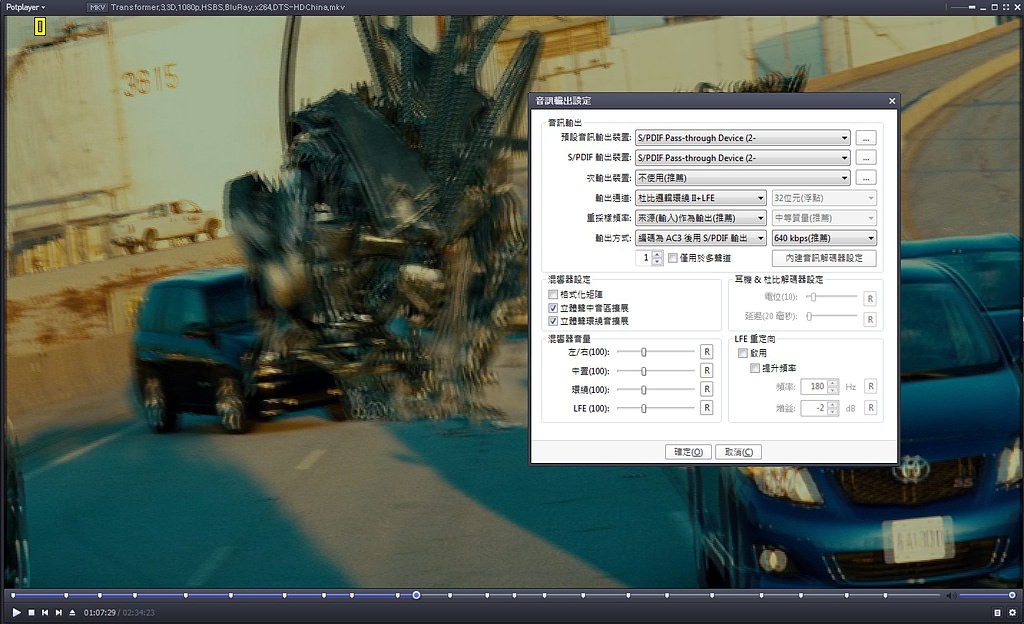Click the window opacity slider in title bar
1024x624 pixels.
pyautogui.click(x=963, y=7)
